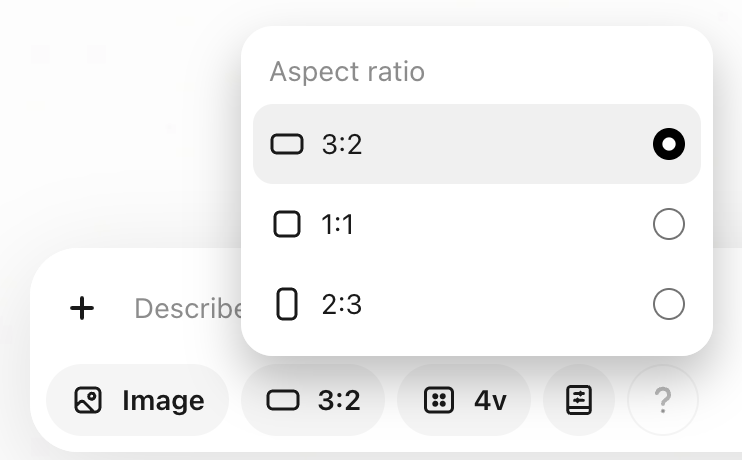Collapse the 3:2 aspect ratio dropdown pill

pyautogui.click(x=313, y=401)
